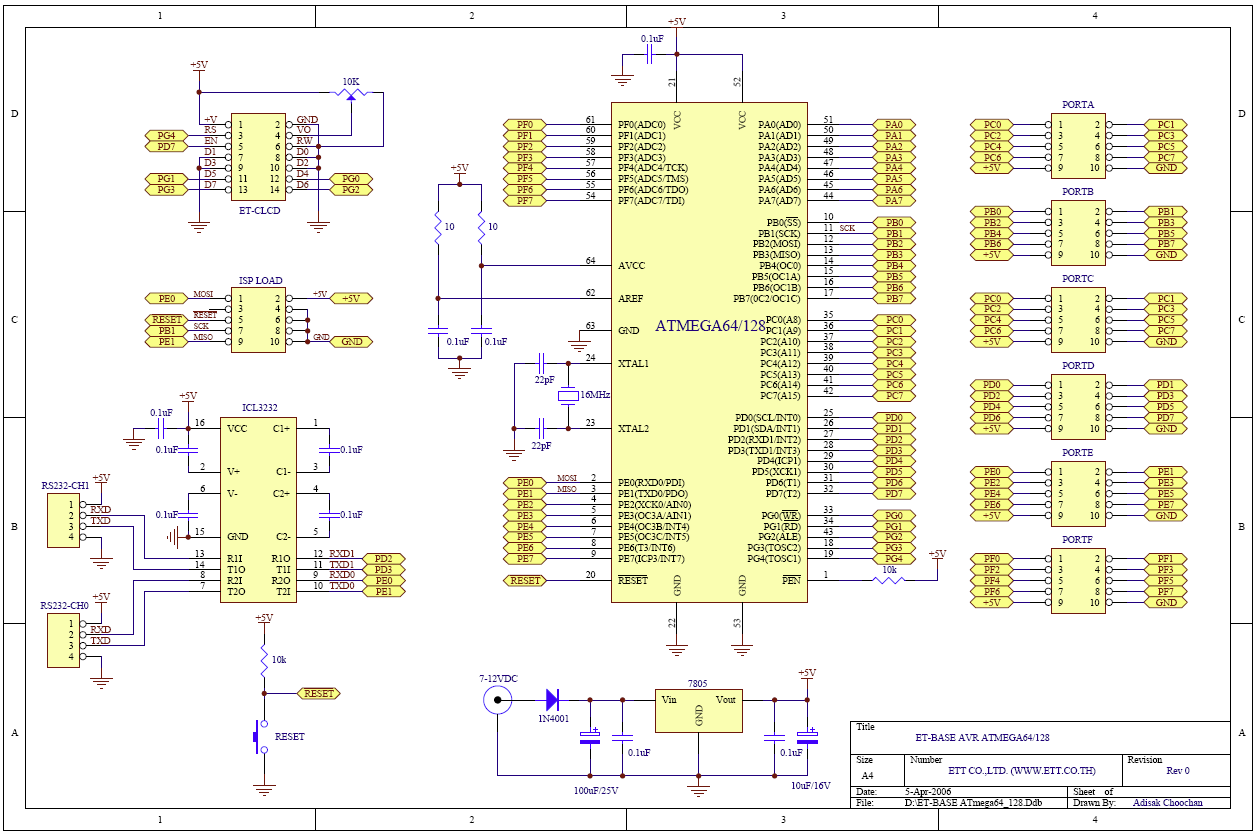Click the sheet size value 'A4'
Viewport: 1257px width, 834px height.
click(x=867, y=775)
